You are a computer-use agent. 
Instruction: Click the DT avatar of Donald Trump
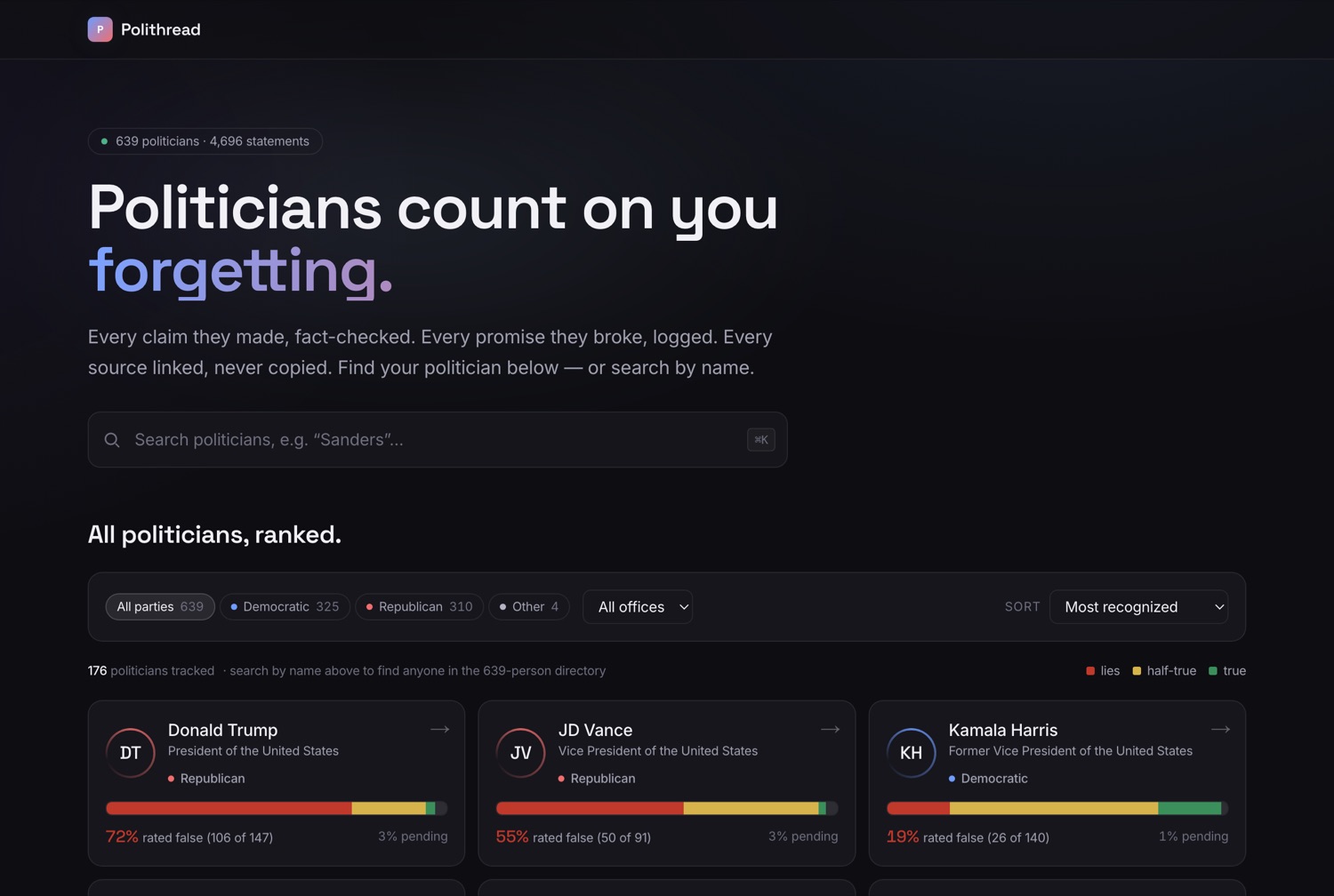[x=131, y=753]
